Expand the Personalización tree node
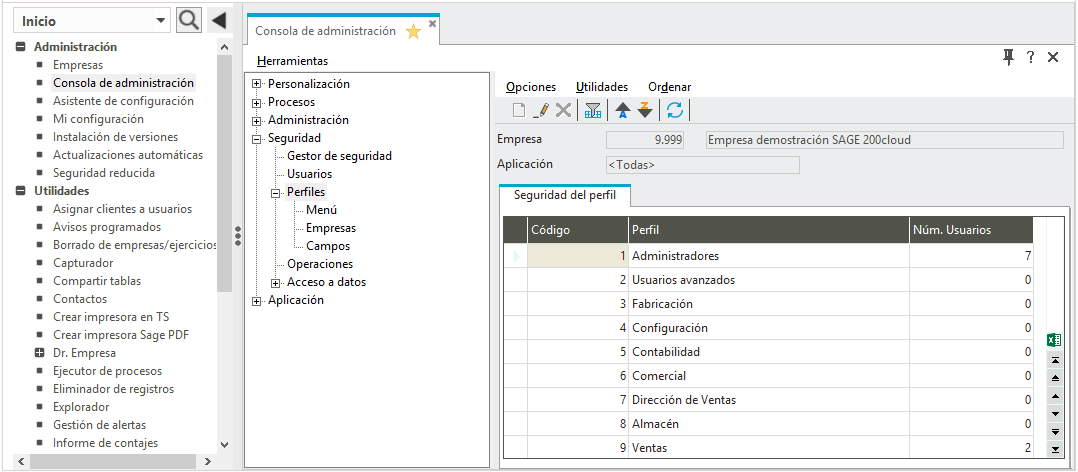The width and height of the screenshot is (1078, 472). pos(258,85)
